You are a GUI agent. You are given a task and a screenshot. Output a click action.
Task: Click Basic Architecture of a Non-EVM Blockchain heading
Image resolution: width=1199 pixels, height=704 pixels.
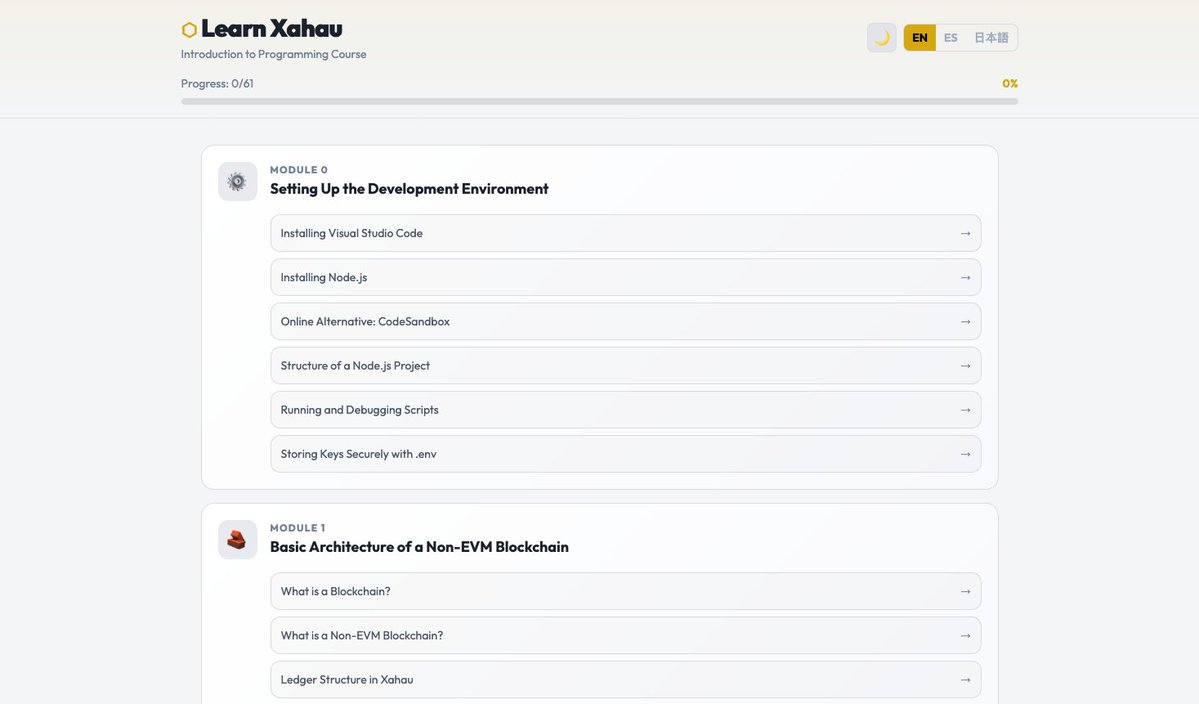click(419, 547)
